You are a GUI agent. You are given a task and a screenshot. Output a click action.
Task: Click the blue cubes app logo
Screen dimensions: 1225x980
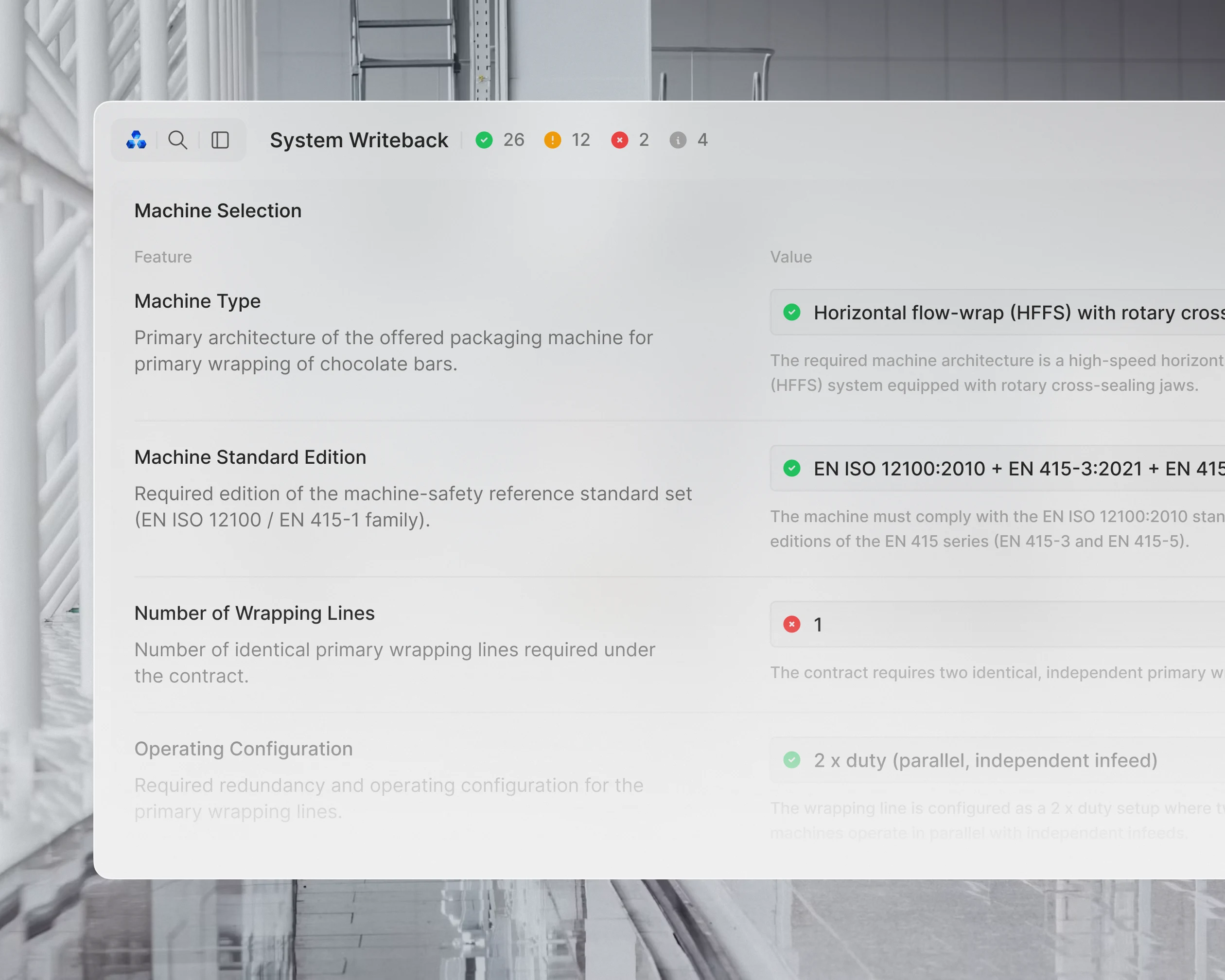click(x=137, y=140)
